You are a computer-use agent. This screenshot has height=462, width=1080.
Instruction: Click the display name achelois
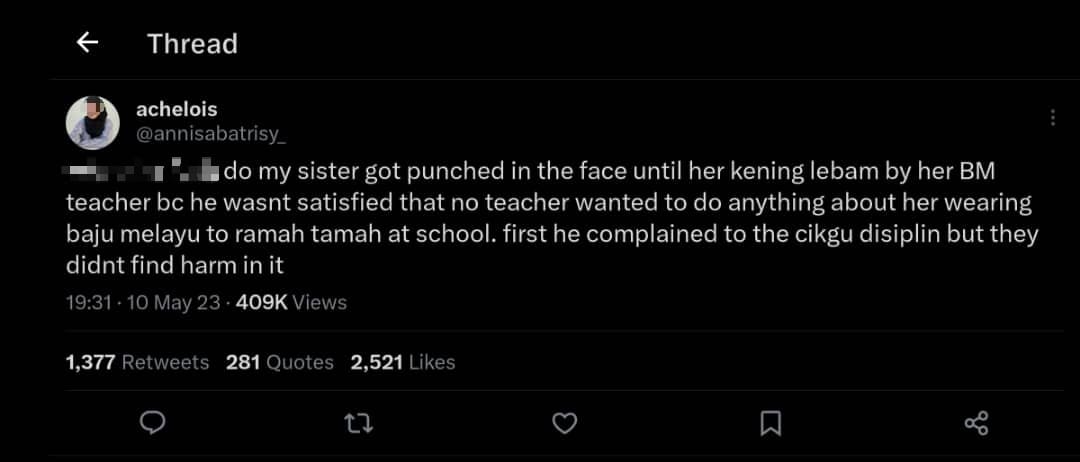[176, 109]
